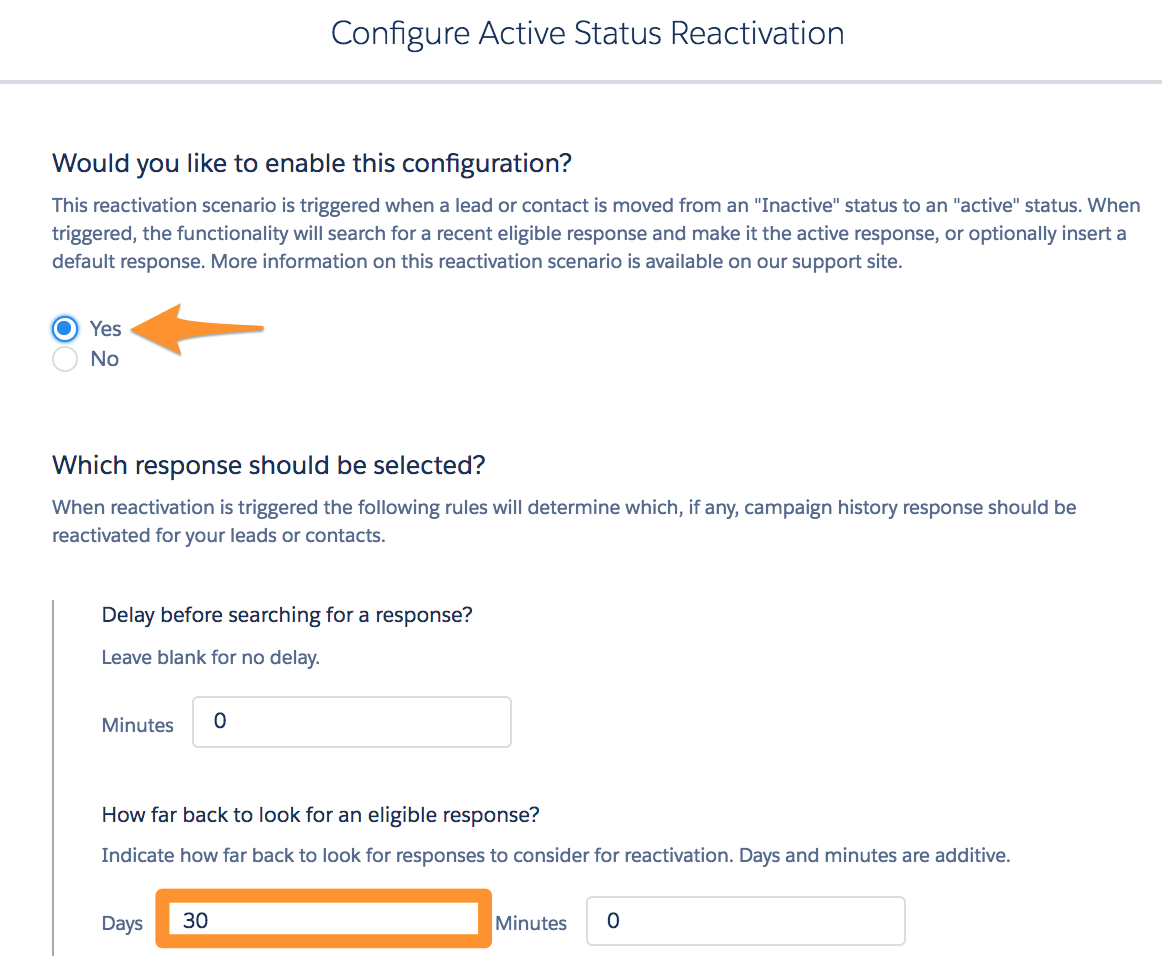
Task: Click the "When reactivation is triggered" paragraph
Action: [x=564, y=521]
